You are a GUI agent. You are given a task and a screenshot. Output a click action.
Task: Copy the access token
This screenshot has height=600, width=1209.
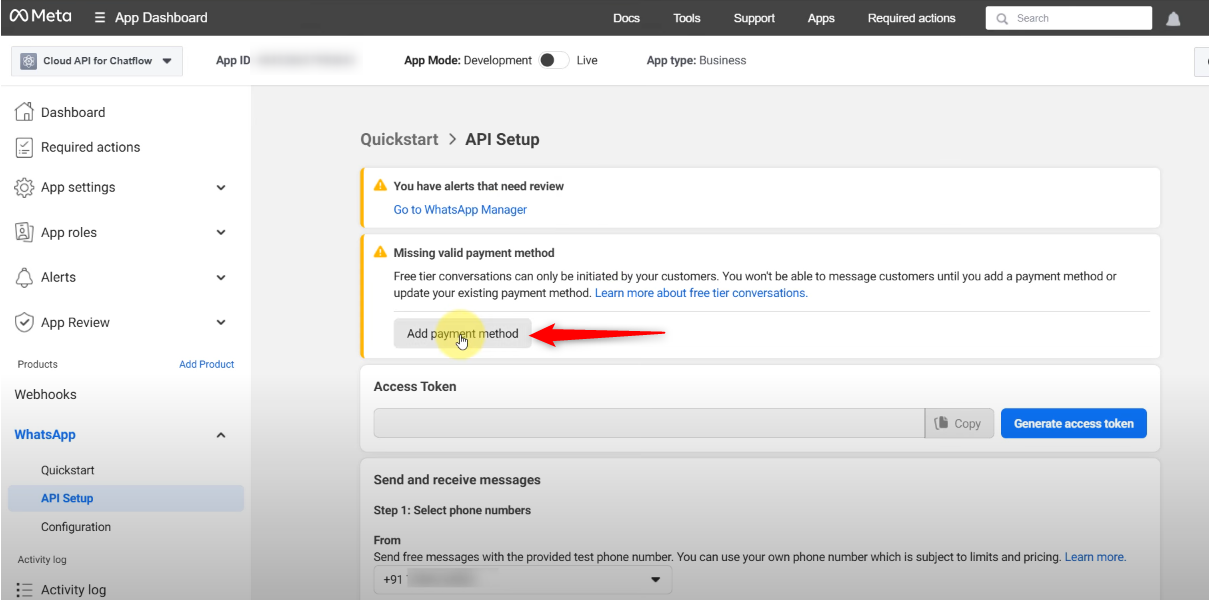tap(959, 423)
